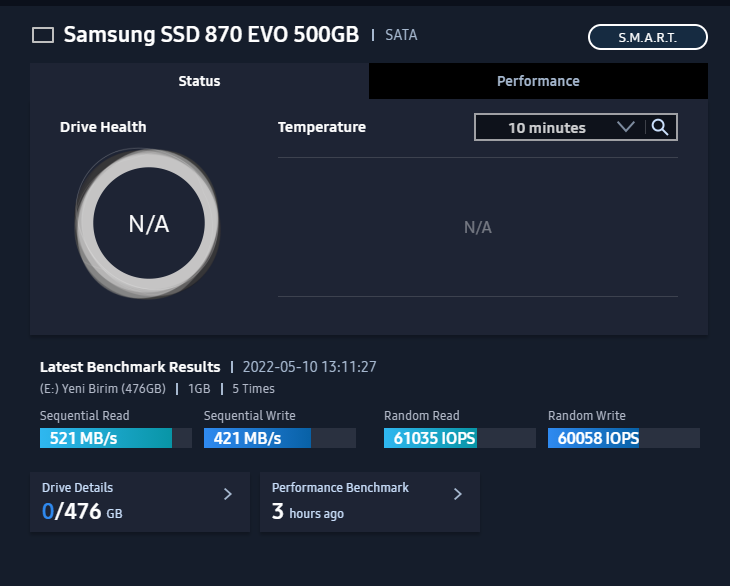Click the 5 Times benchmark count label
Viewport: 730px width, 586px height.
click(253, 389)
